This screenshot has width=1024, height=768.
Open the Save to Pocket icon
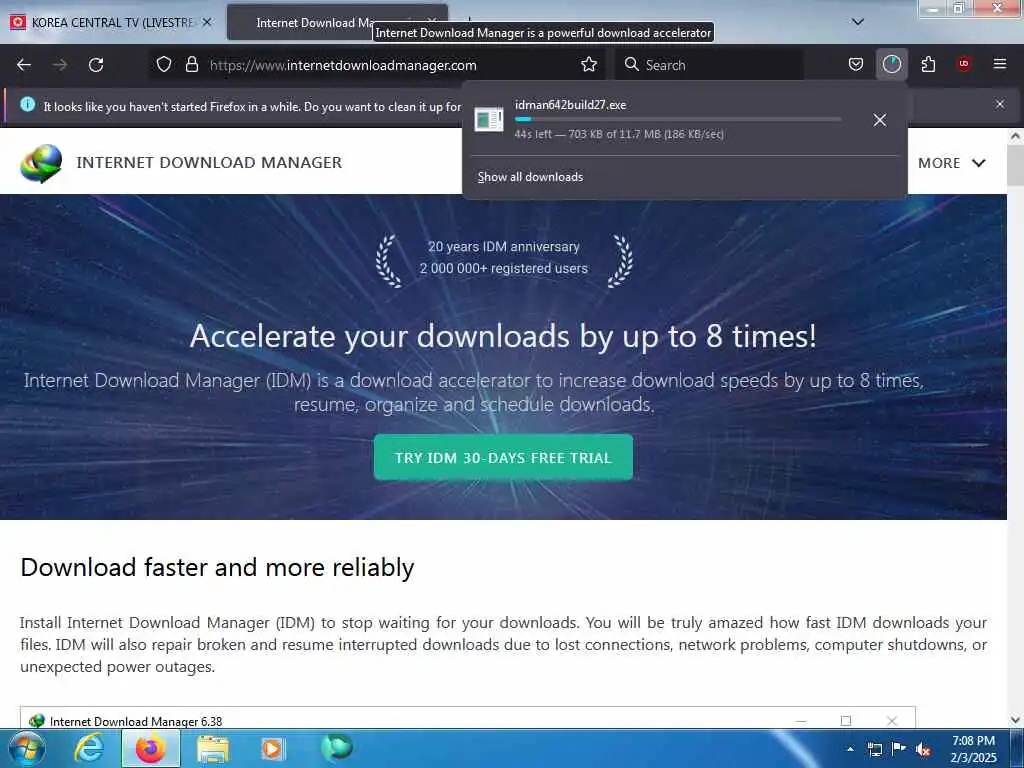coord(856,64)
